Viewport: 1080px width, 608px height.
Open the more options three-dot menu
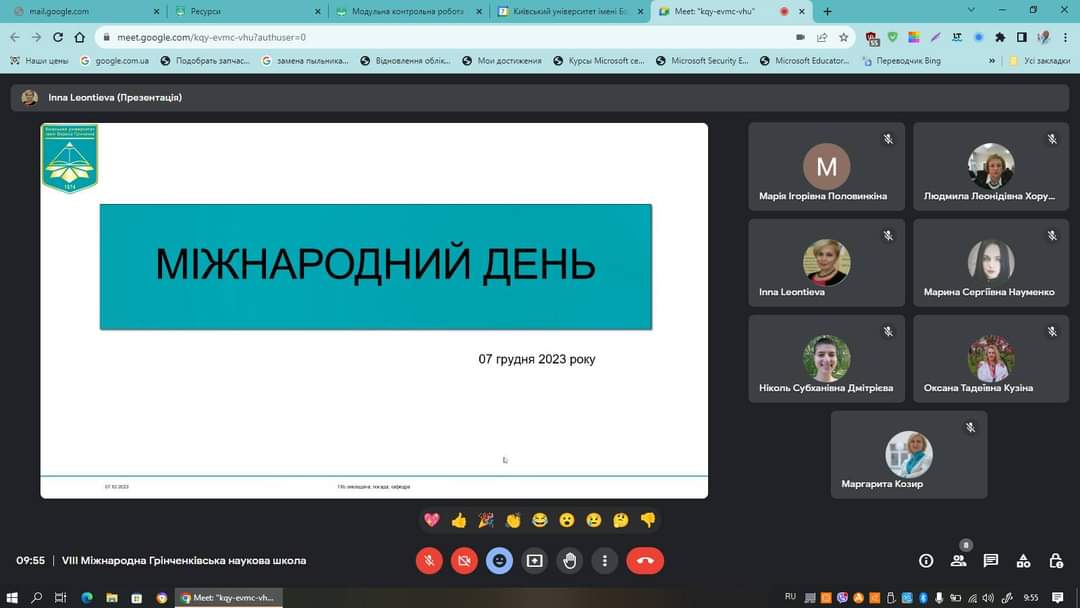tap(605, 560)
